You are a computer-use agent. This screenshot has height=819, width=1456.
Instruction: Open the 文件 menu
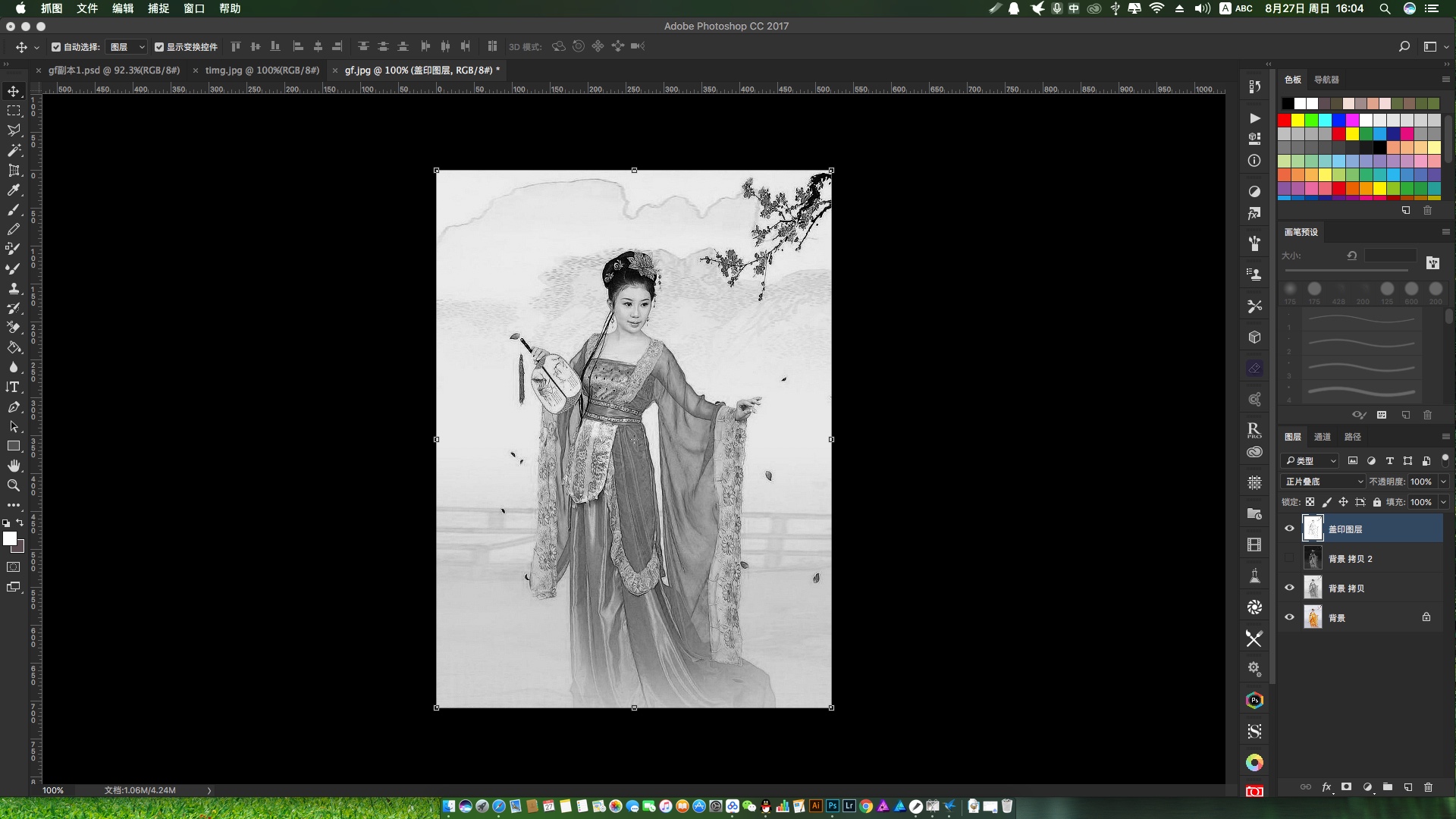87,8
